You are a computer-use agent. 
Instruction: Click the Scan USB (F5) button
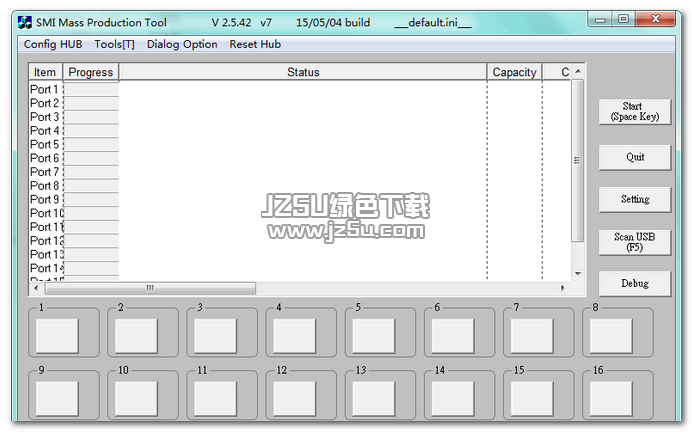635,242
